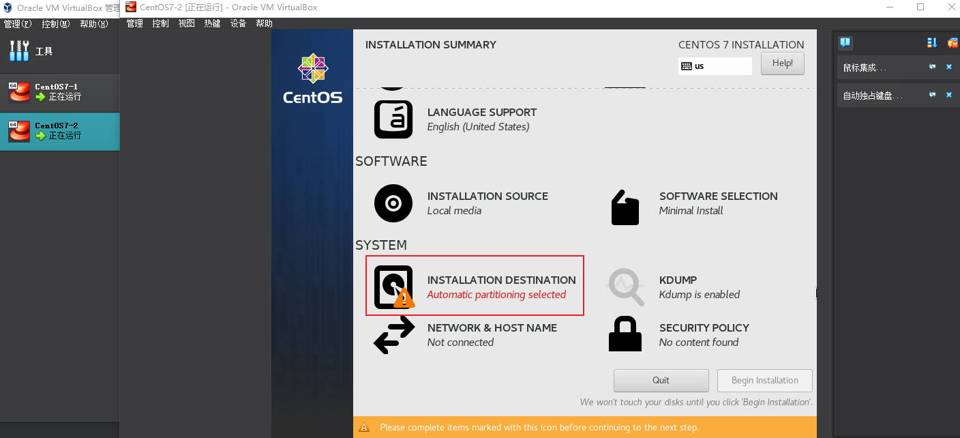Select the CentOS7-1 virtual machine
The height and width of the screenshot is (438, 960).
click(58, 92)
